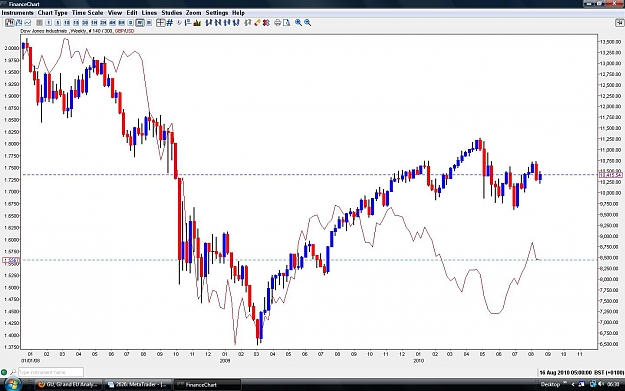Switch to the 5-minute timeframe button
625x391 pixels.
click(x=58, y=23)
